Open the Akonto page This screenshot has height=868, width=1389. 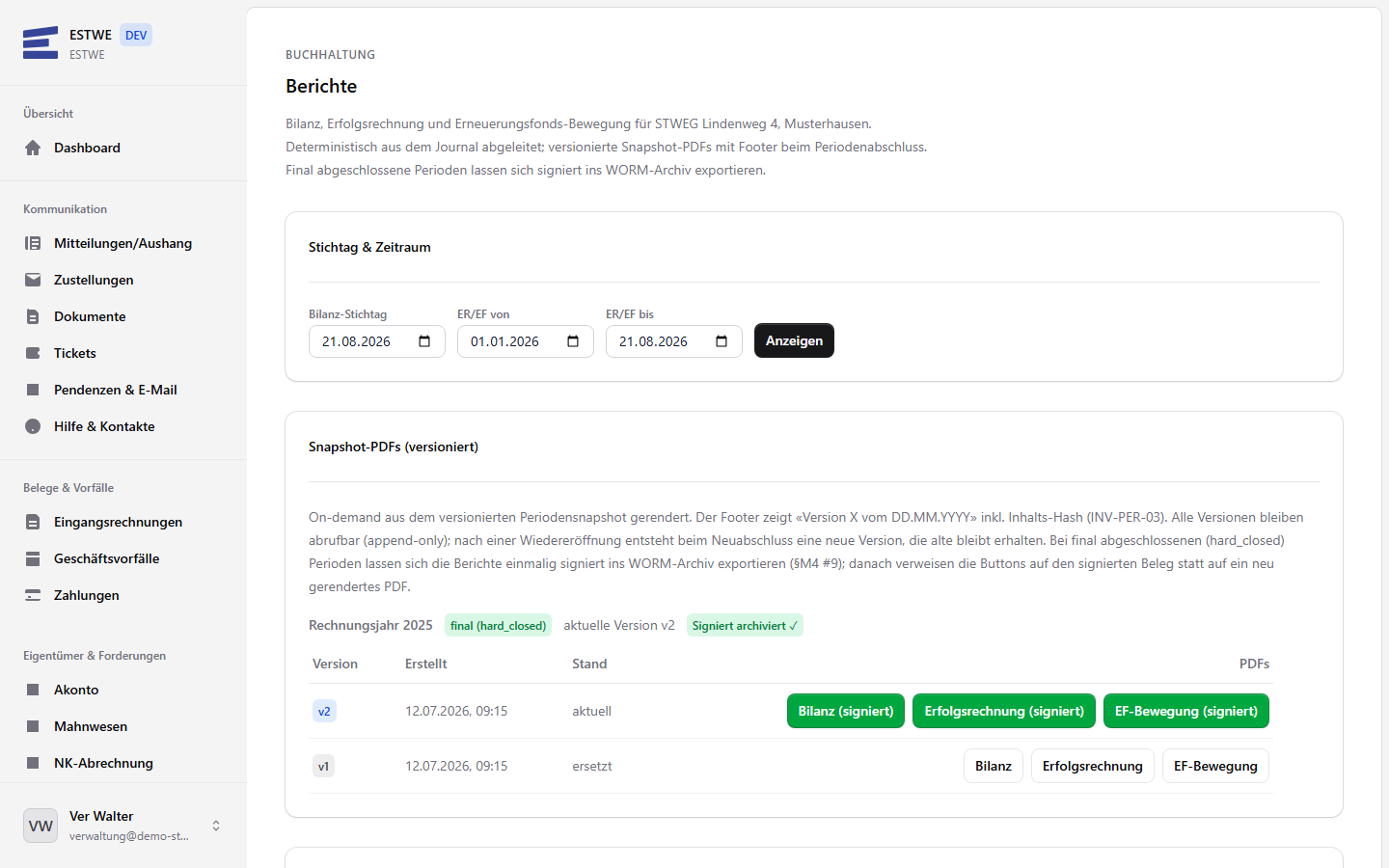click(x=123, y=690)
